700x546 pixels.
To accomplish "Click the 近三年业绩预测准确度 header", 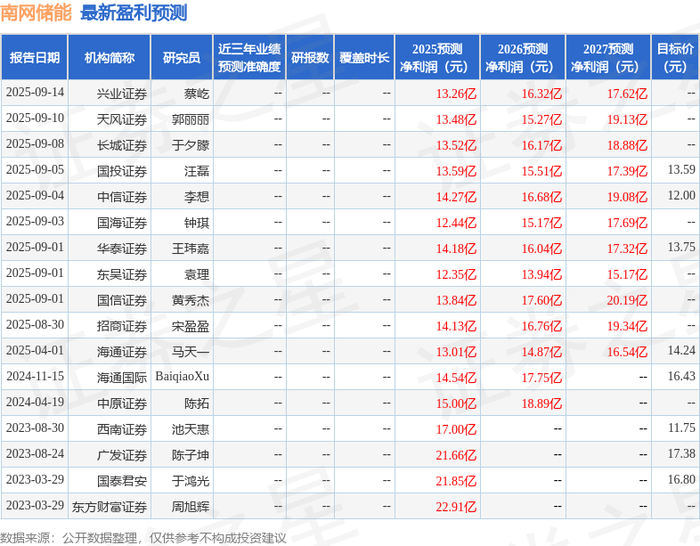I will (250, 58).
